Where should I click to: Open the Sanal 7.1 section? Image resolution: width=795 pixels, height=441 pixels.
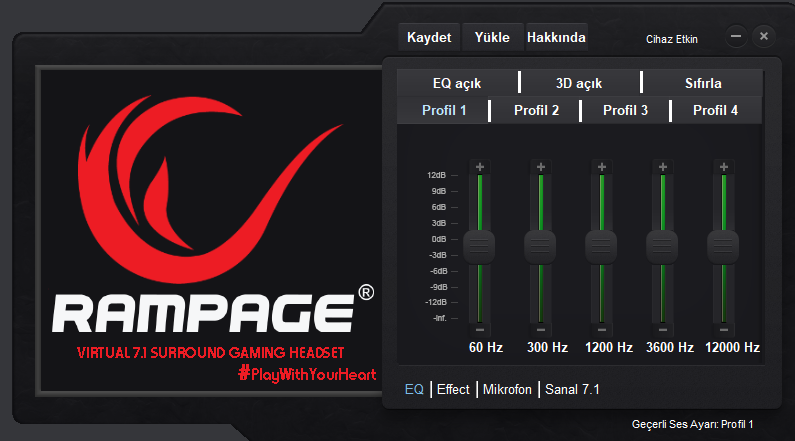[x=572, y=389]
